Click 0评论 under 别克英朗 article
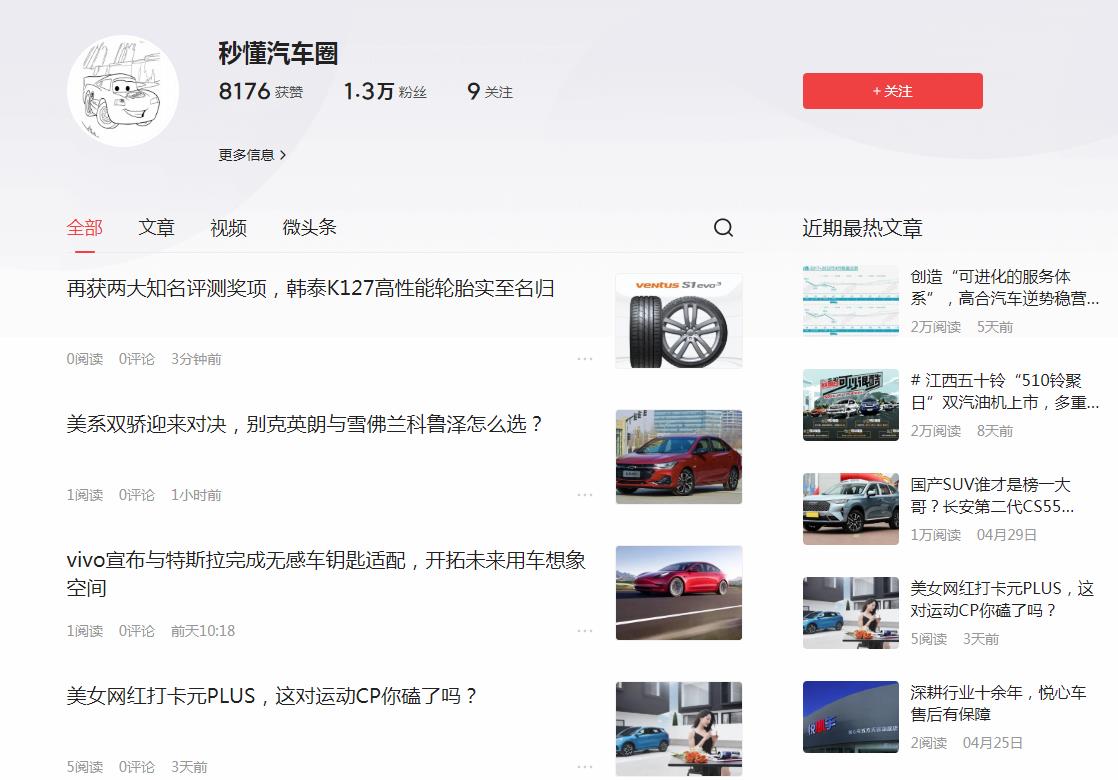This screenshot has width=1118, height=780. coord(137,495)
